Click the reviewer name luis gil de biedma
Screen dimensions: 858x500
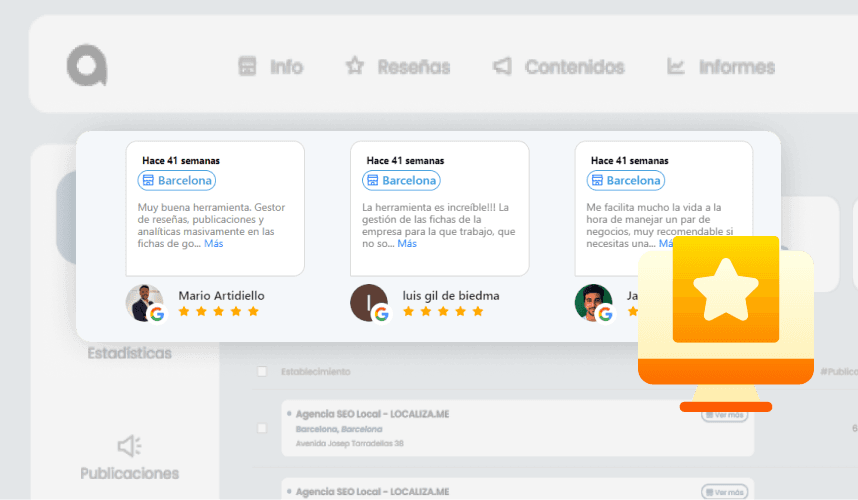451,295
